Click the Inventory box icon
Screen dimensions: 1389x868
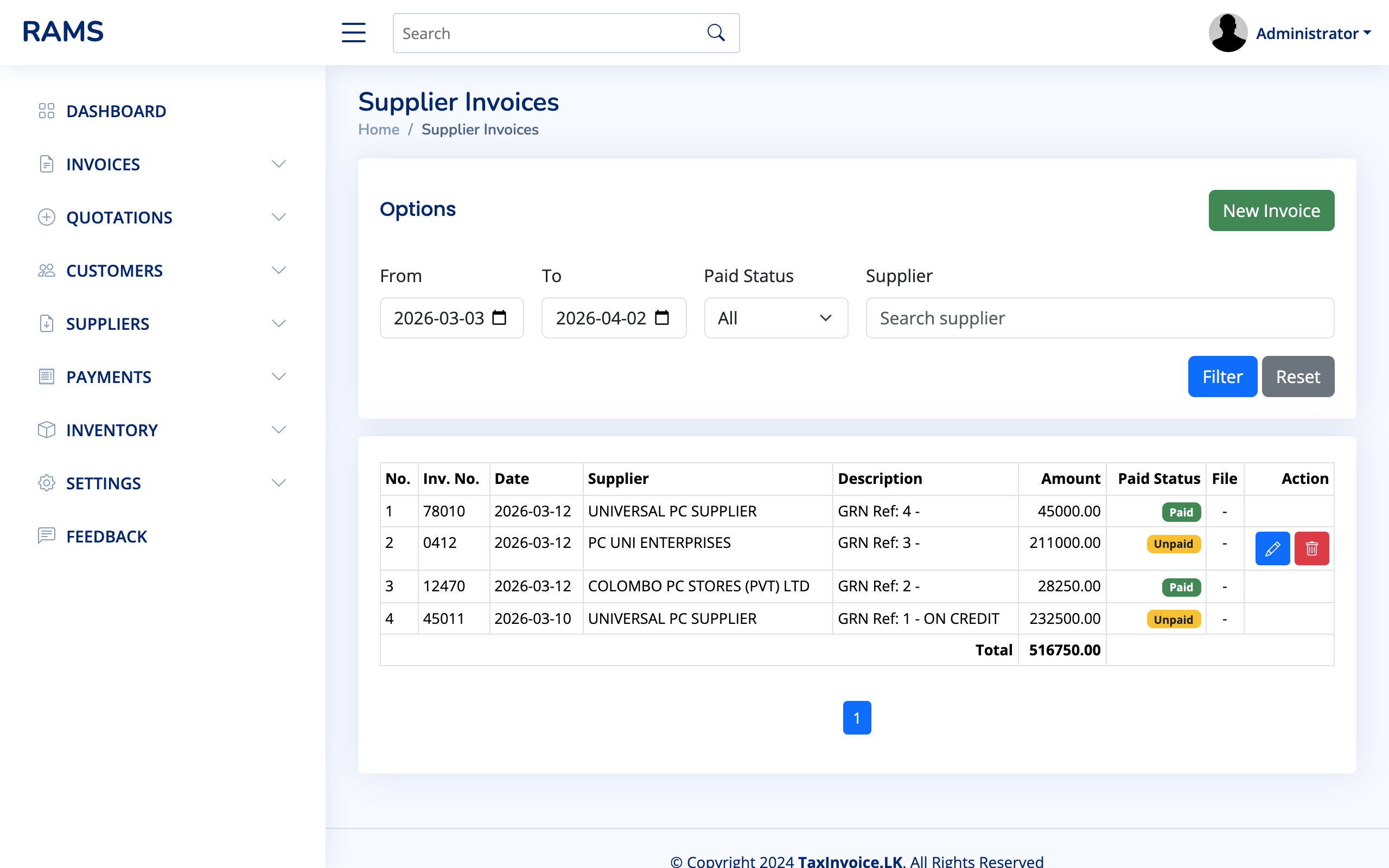click(x=47, y=430)
